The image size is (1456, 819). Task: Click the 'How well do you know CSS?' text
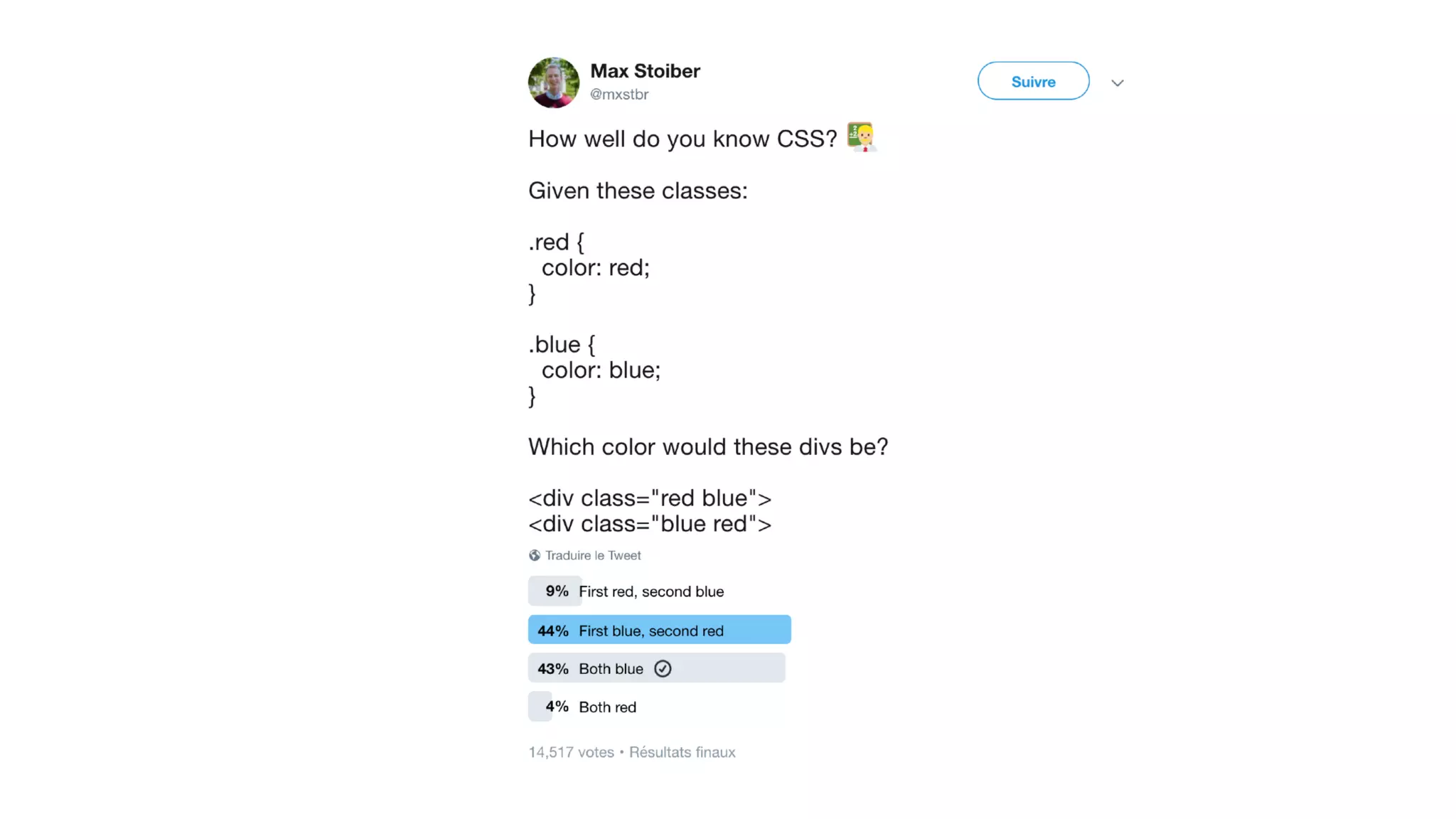tap(682, 139)
